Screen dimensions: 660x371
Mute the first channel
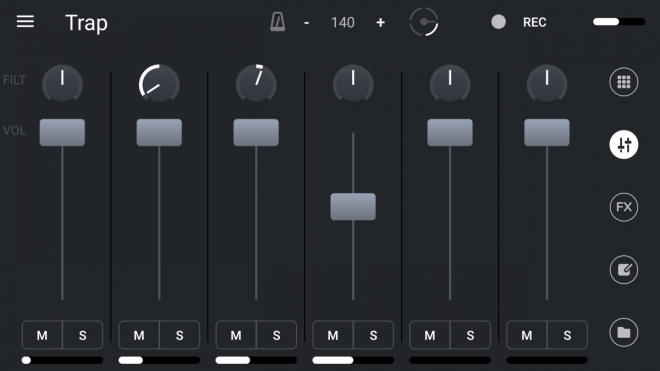click(42, 335)
